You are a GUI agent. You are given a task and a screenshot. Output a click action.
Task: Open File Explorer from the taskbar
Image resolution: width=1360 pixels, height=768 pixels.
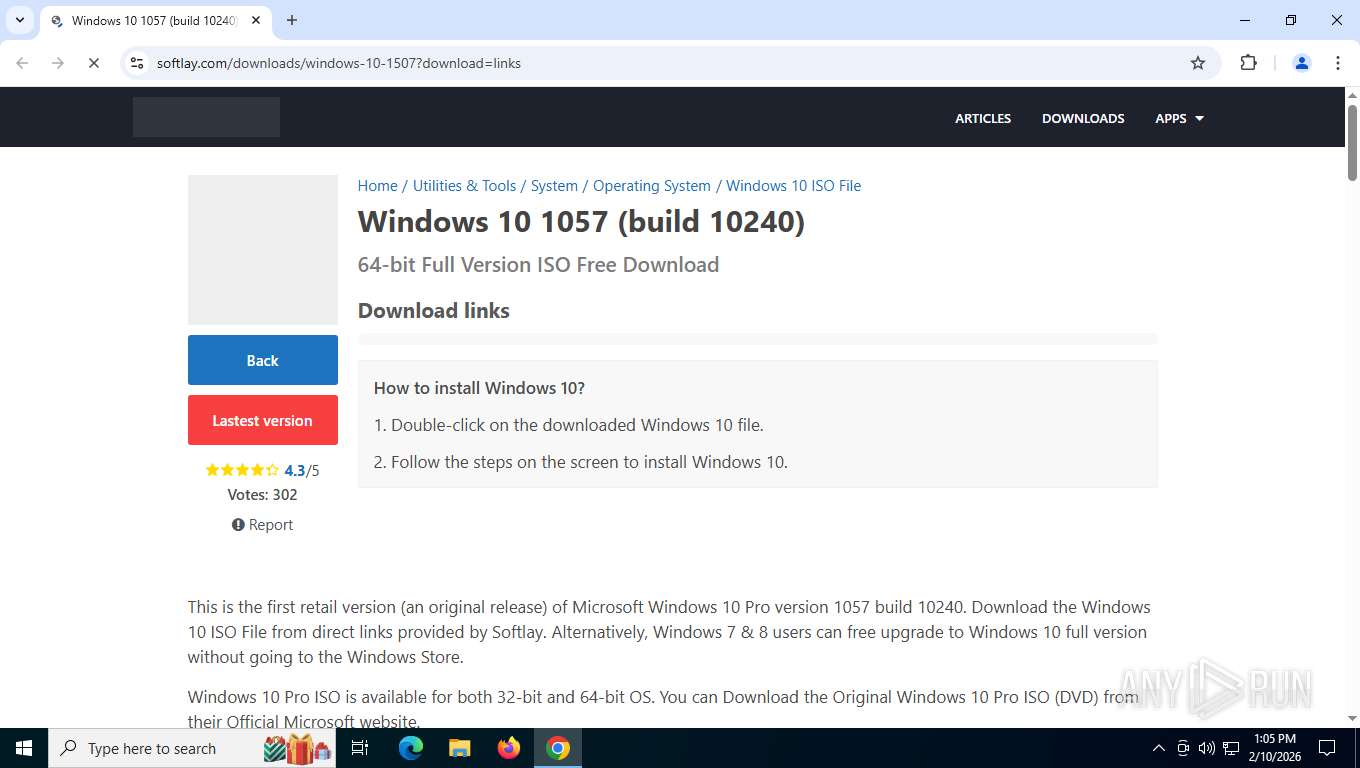point(460,748)
